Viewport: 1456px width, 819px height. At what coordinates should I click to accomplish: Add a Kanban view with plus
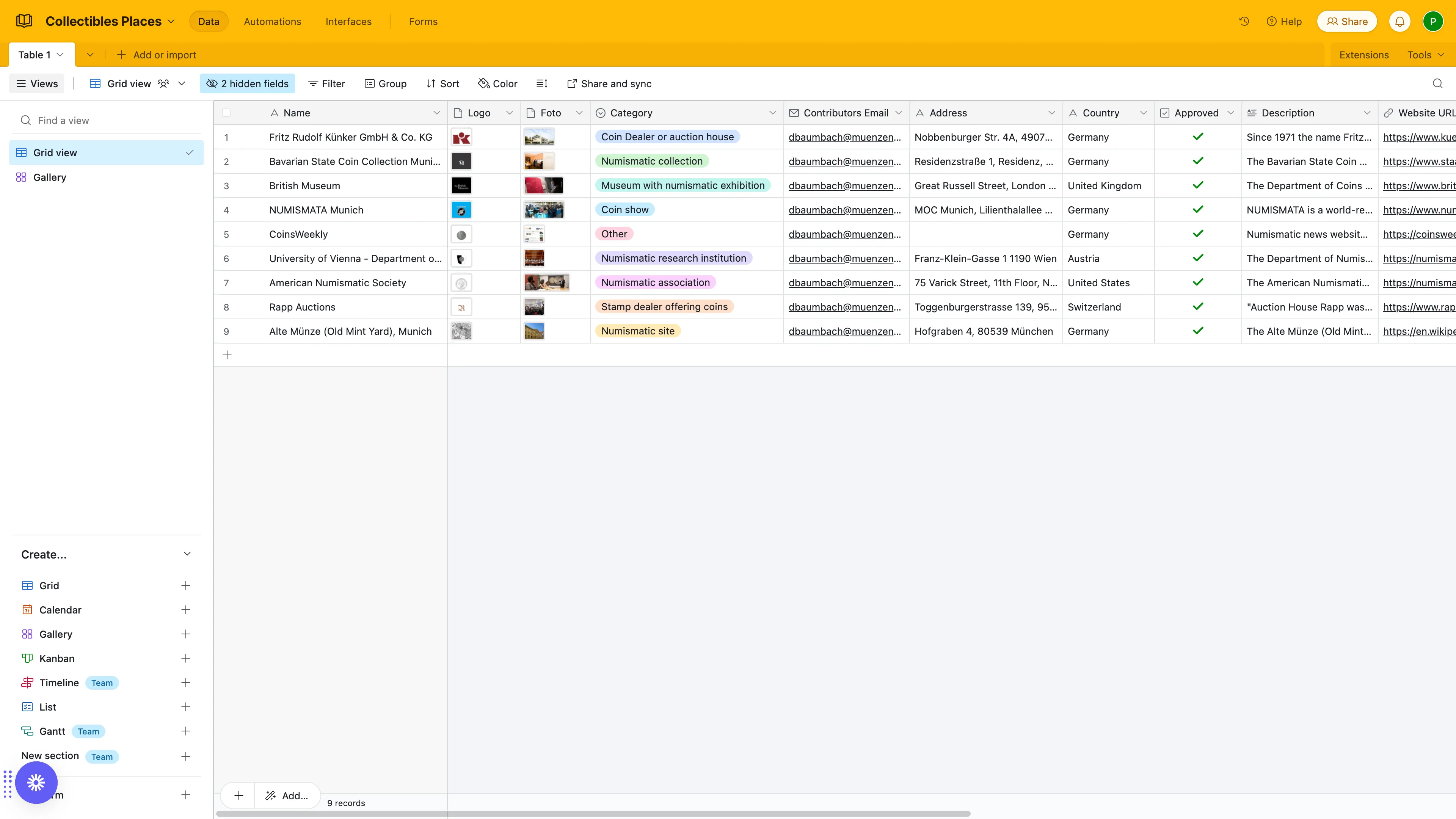tap(185, 659)
